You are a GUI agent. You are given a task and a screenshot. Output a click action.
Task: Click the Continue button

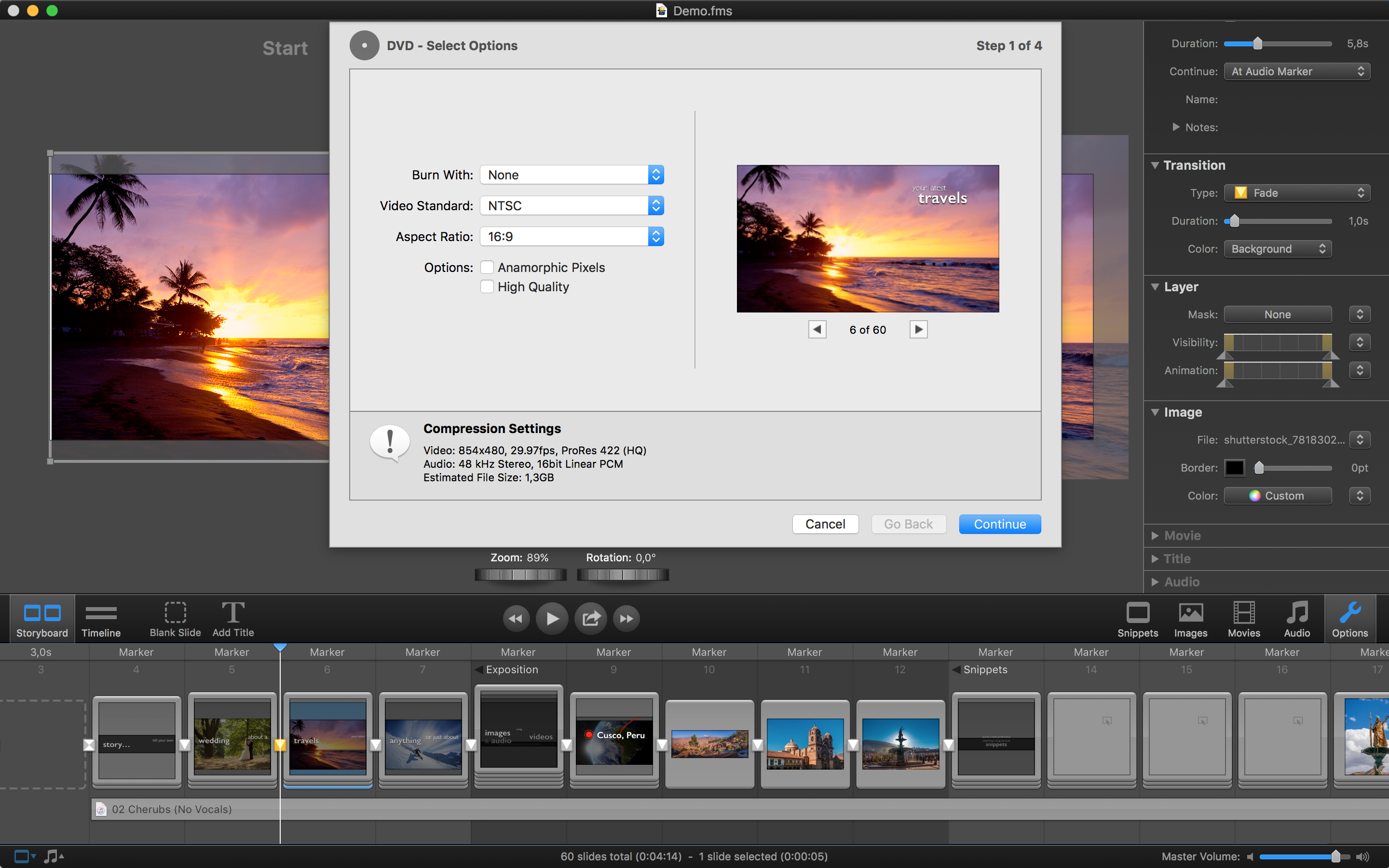(x=999, y=524)
